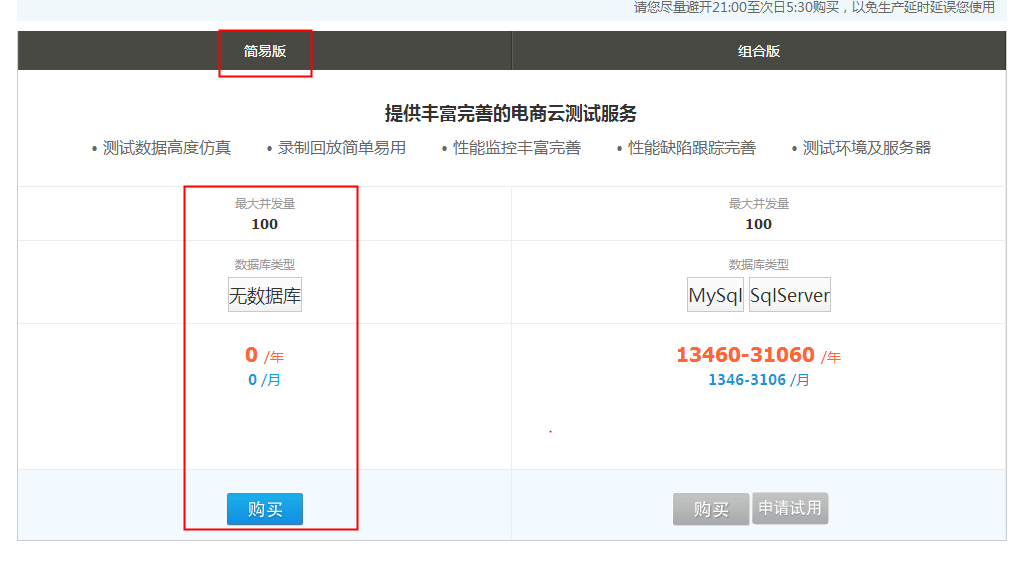This screenshot has height=575, width=1016.
Task: Click the 测试环境及服务器 feature text
Action: [866, 148]
